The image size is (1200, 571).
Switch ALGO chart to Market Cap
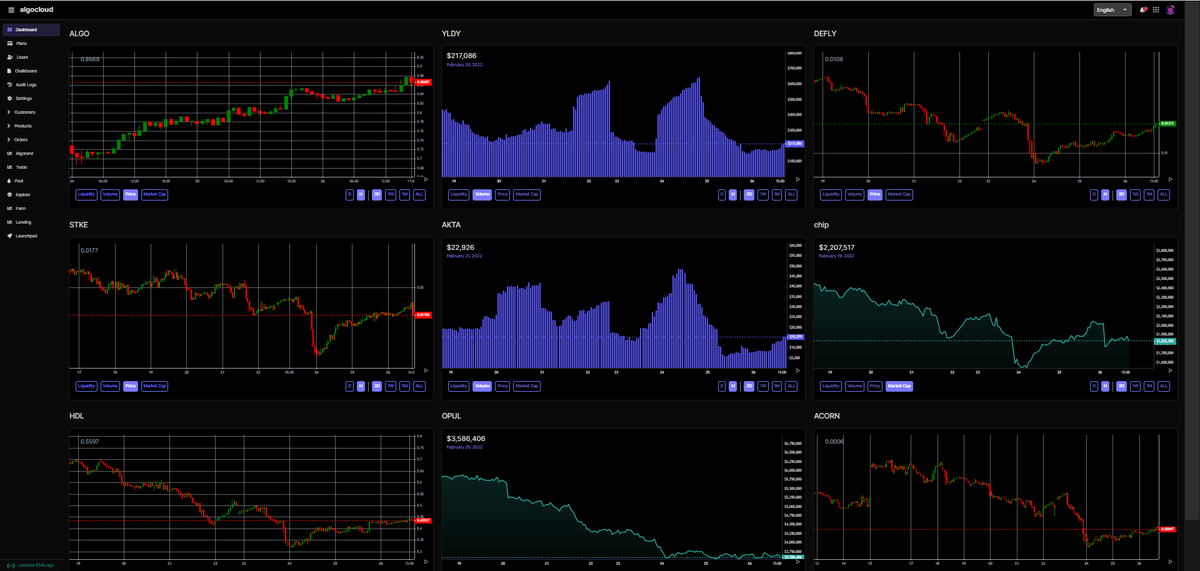pos(154,195)
